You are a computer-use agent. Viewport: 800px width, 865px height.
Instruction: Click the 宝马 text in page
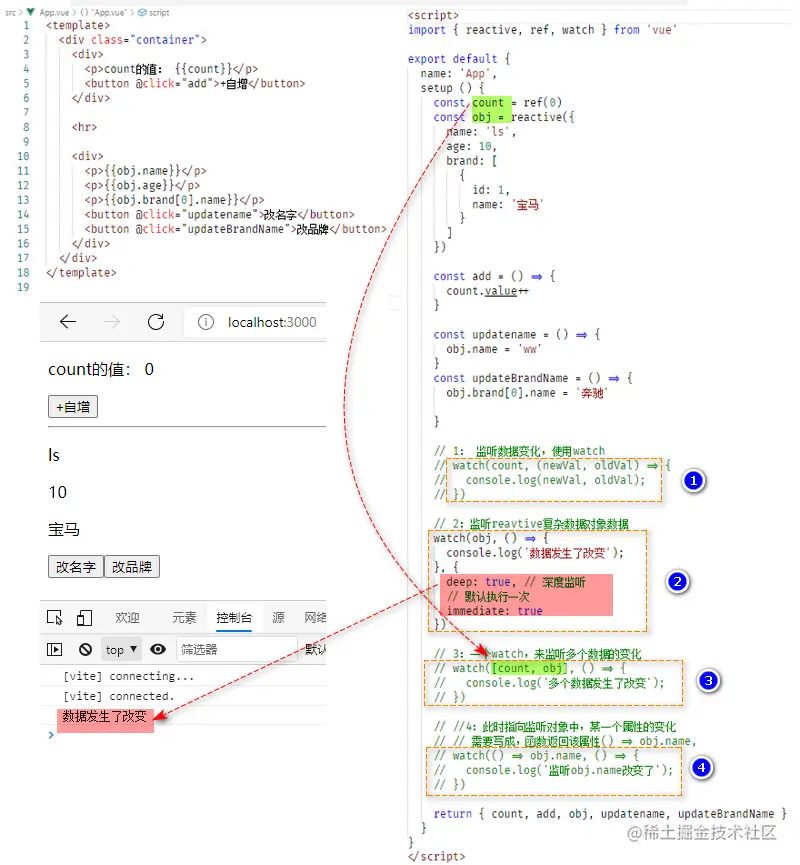(x=64, y=530)
